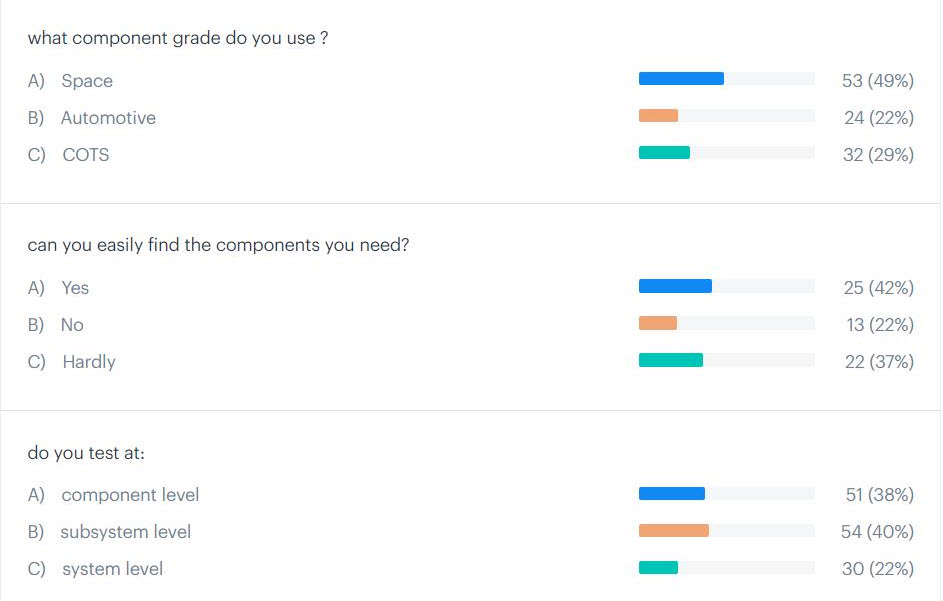Click the orange bar for Automotive
Image resolution: width=943 pixels, height=601 pixels.
658,116
